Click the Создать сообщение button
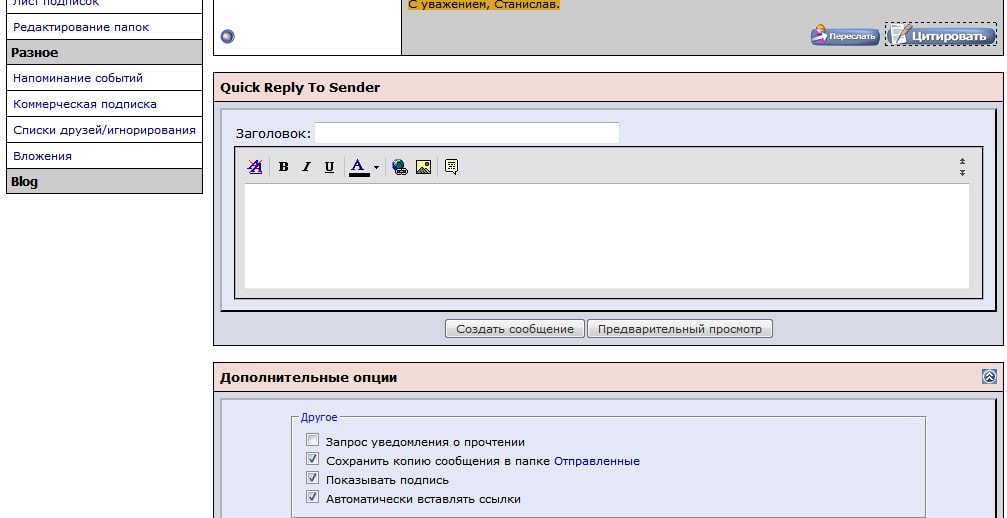Screen dimensions: 1007x518 (514, 329)
